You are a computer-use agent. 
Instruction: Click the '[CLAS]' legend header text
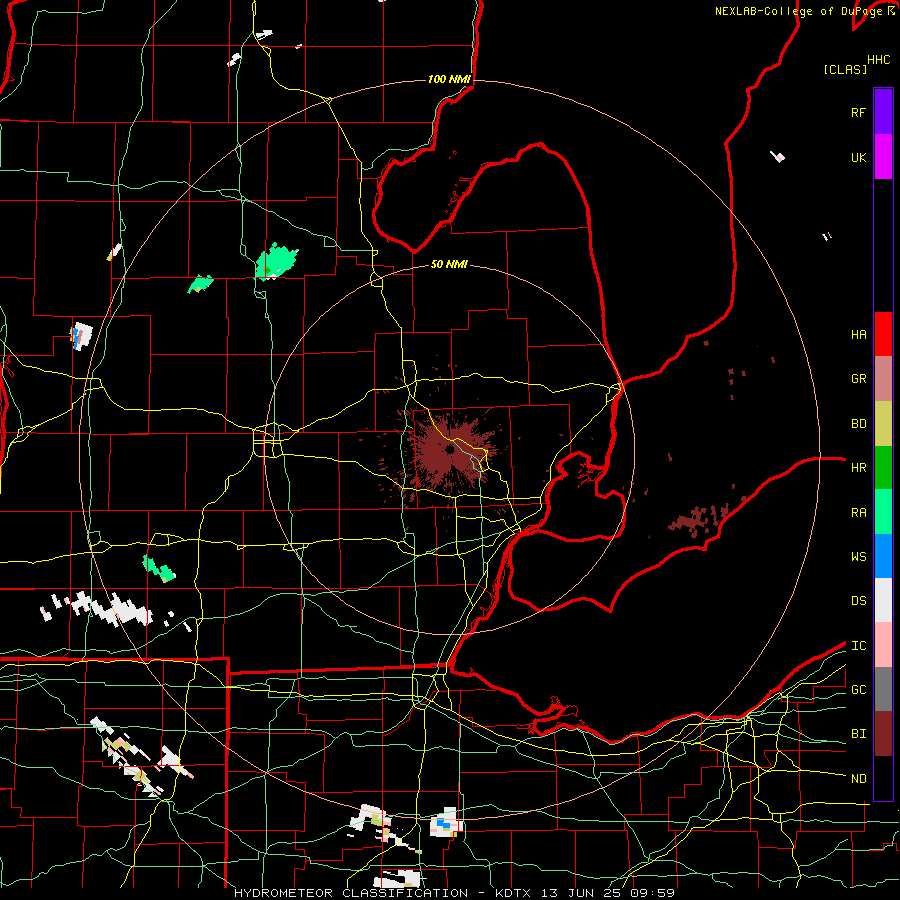(845, 69)
